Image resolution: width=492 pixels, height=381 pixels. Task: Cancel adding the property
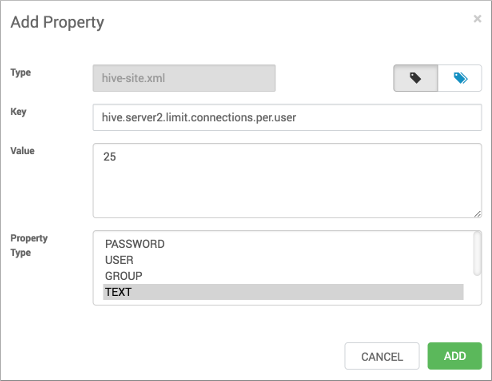382,356
